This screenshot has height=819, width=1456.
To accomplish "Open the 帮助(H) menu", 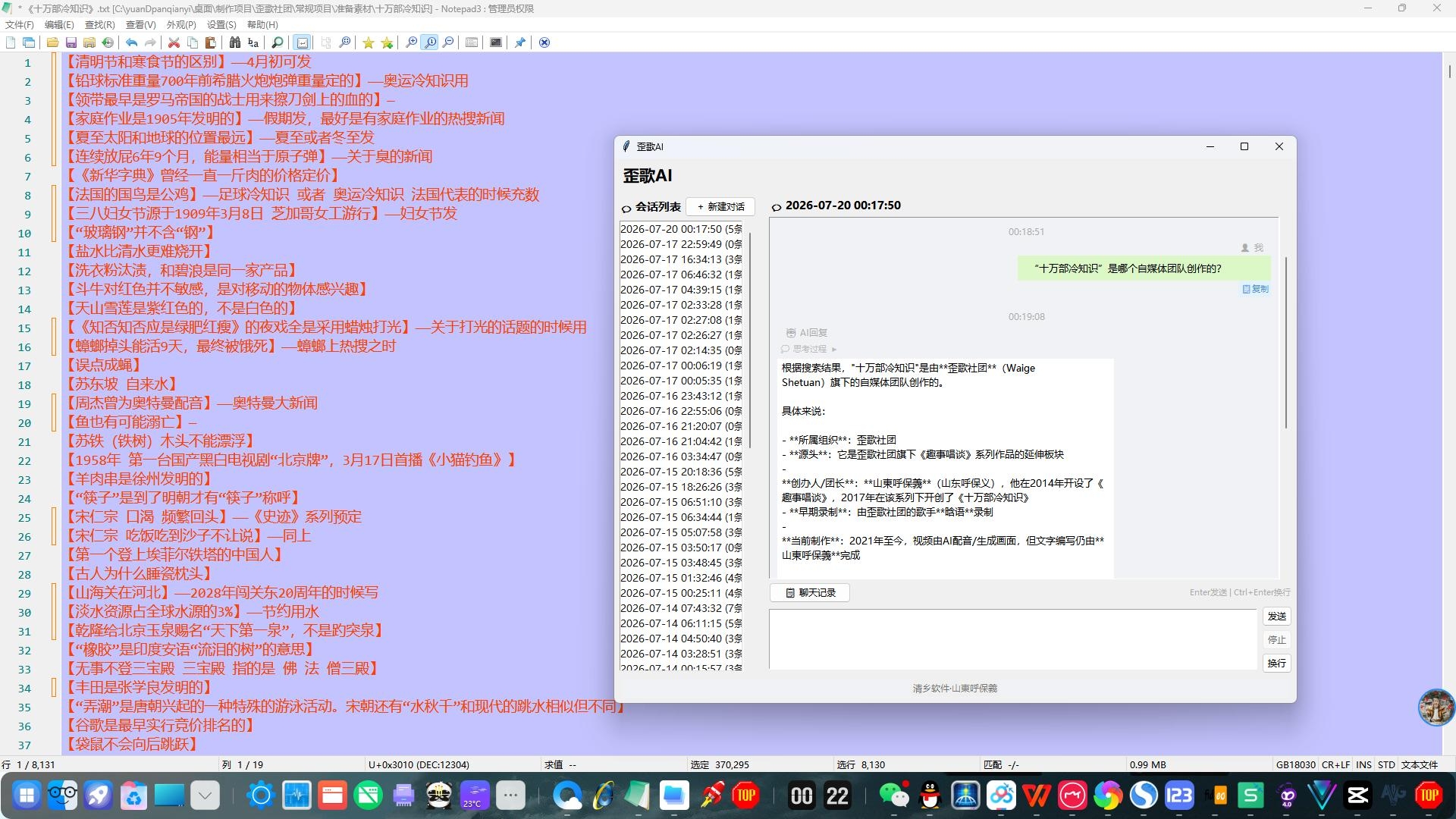I will [262, 25].
